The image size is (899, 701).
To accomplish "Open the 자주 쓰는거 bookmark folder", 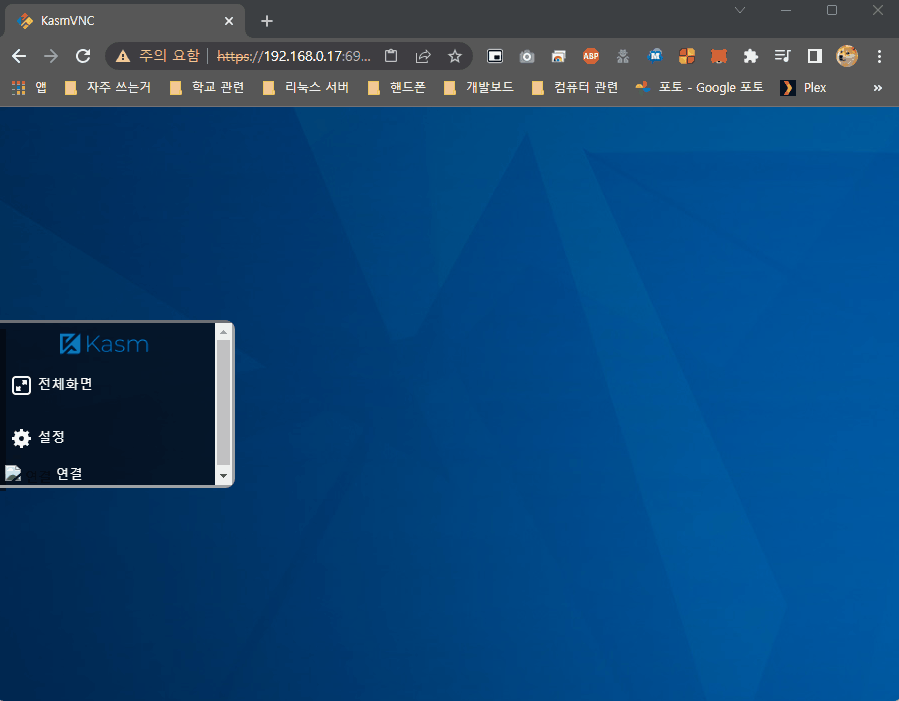I will point(108,88).
